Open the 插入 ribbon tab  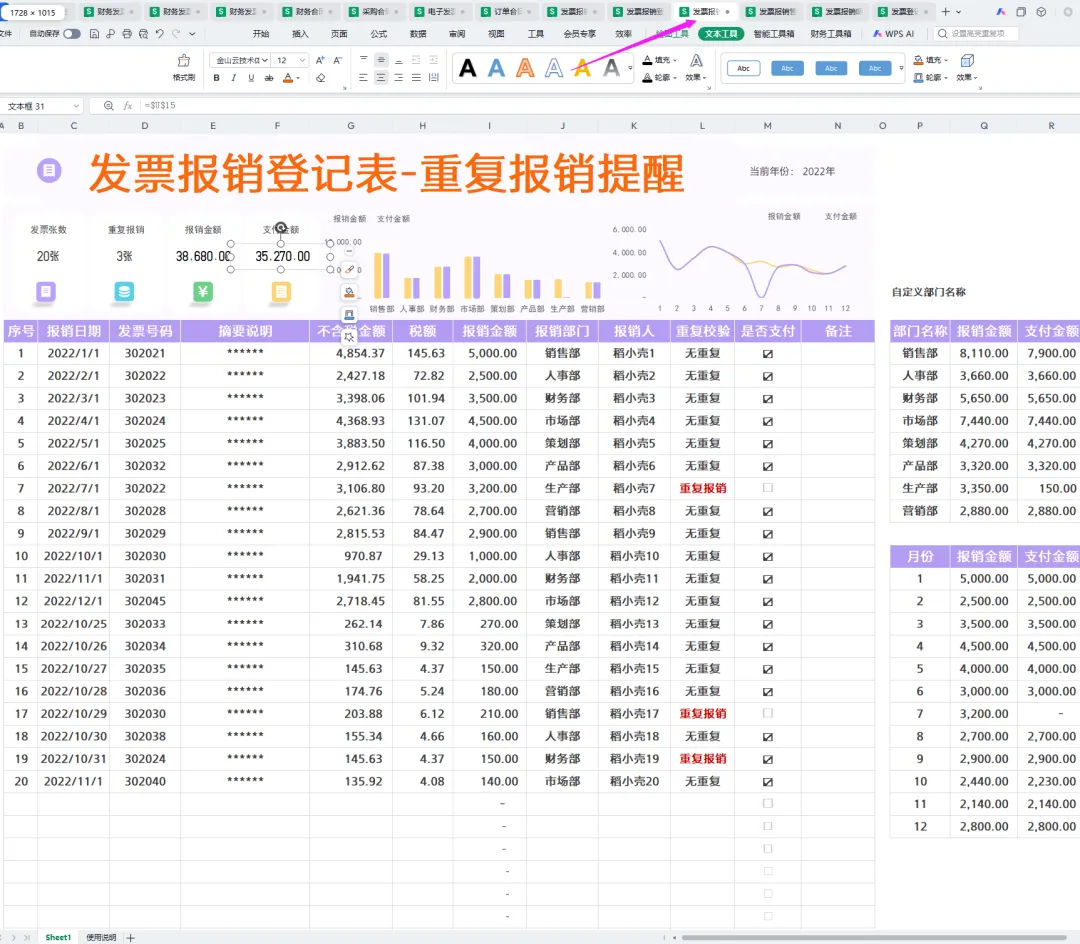(300, 33)
